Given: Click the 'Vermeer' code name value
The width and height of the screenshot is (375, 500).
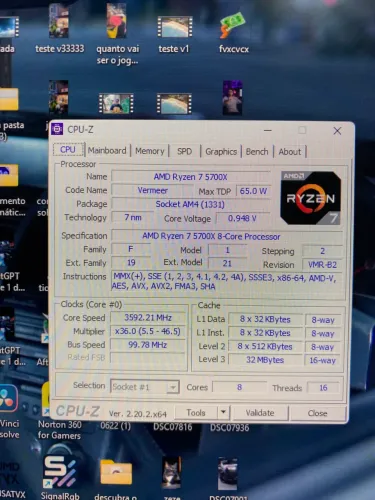Looking at the screenshot, I should point(153,190).
